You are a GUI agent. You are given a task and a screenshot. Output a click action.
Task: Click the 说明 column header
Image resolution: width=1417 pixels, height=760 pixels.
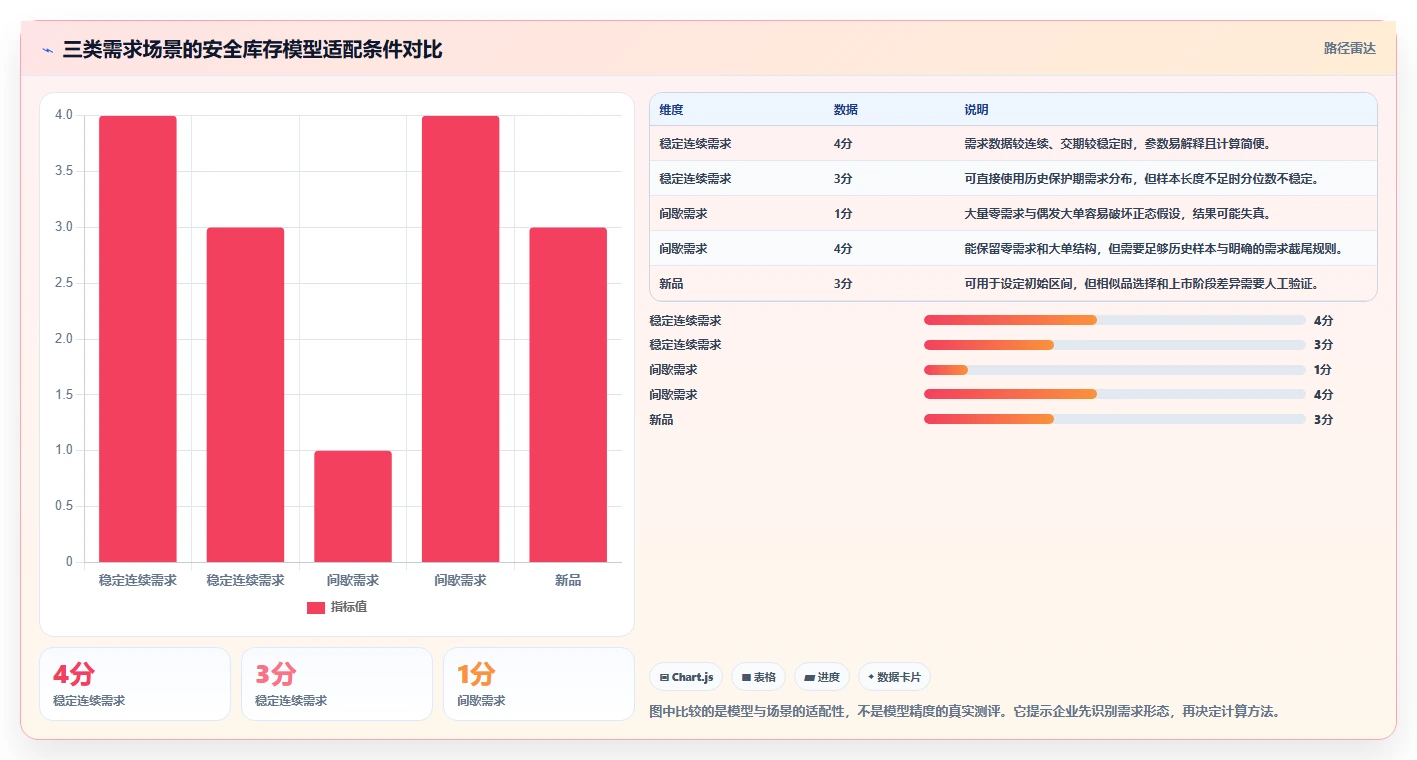click(x=976, y=110)
